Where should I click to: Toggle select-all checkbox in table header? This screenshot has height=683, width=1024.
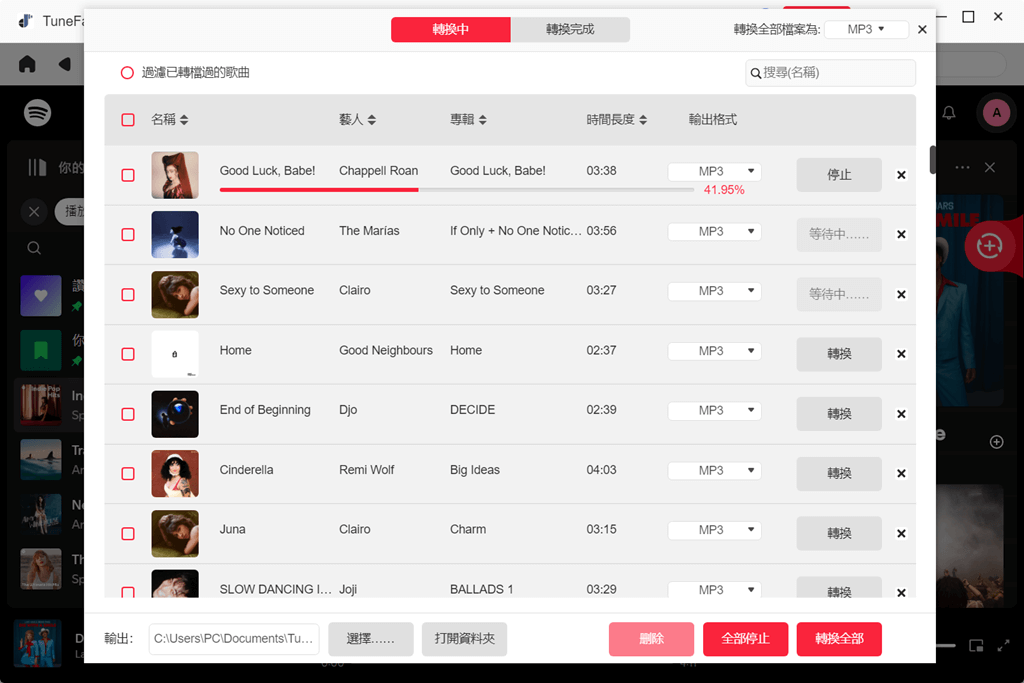pyautogui.click(x=128, y=119)
